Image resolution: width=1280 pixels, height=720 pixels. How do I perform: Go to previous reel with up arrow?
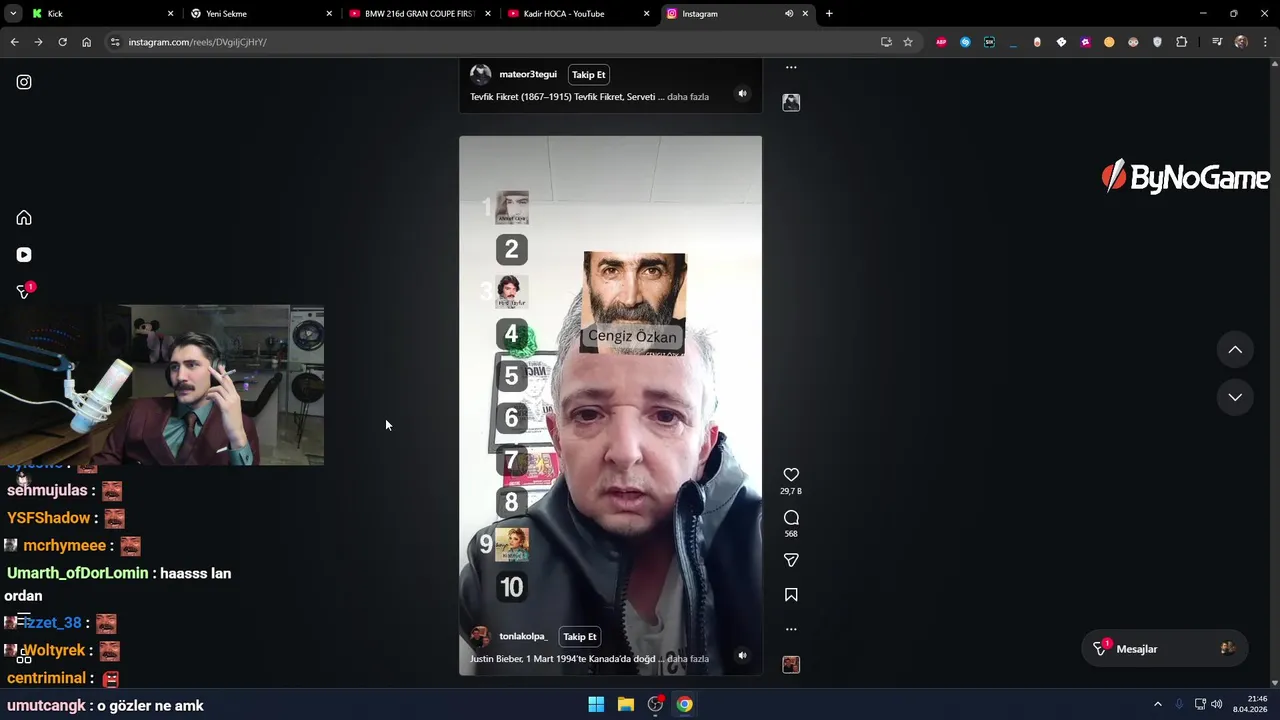1235,349
